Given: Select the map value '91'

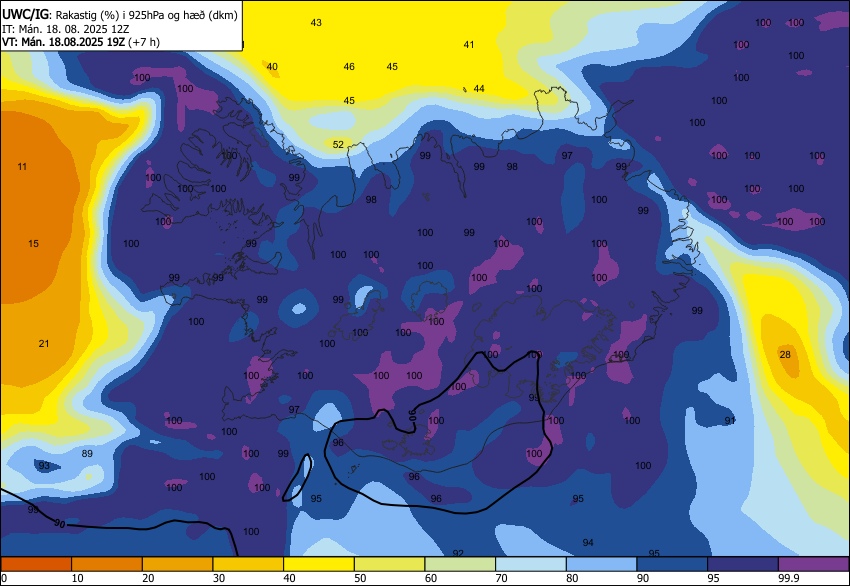Looking at the screenshot, I should (730, 421).
